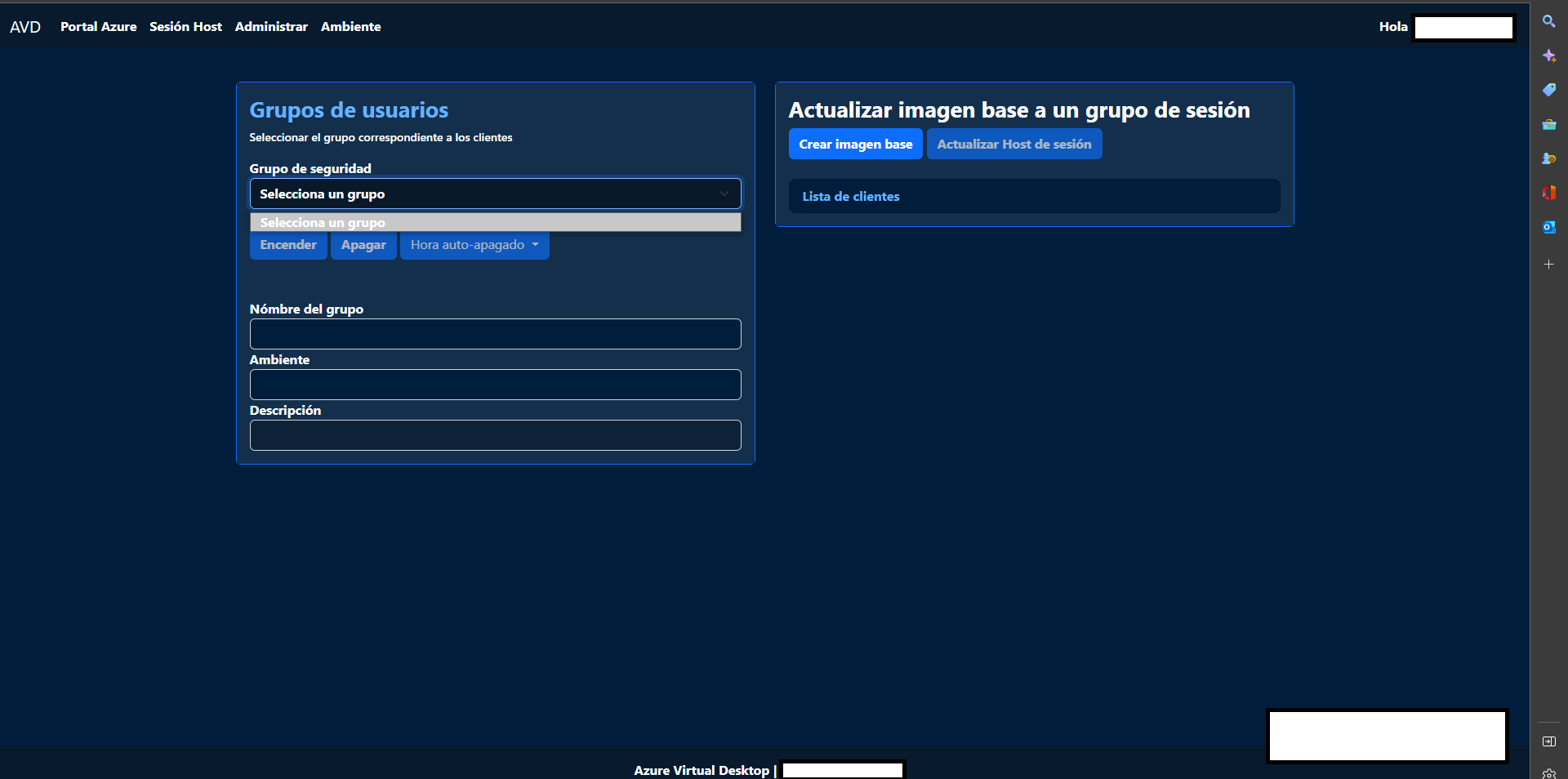Click the plus icon to customize sidebar
The image size is (1568, 779).
tap(1548, 265)
